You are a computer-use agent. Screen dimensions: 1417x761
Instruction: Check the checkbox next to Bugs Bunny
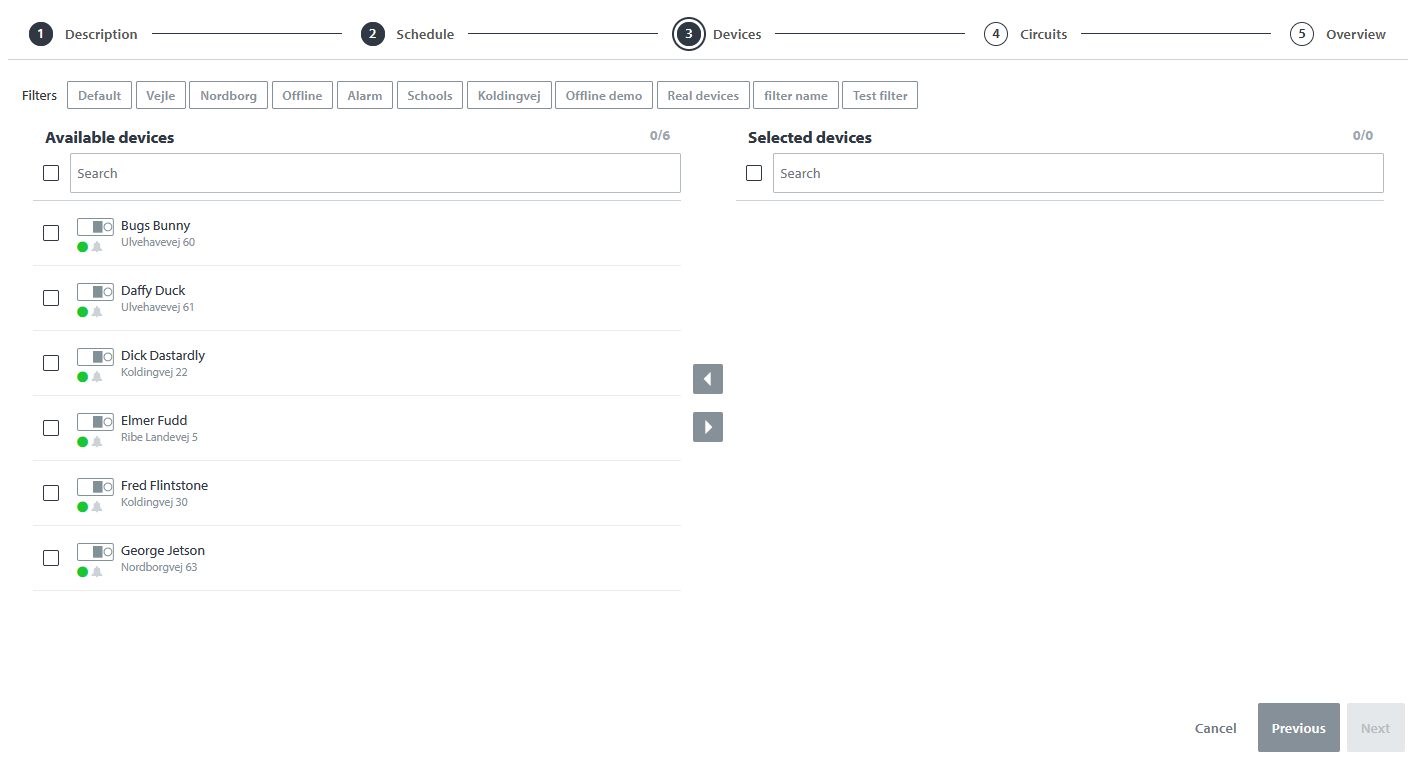click(x=51, y=232)
